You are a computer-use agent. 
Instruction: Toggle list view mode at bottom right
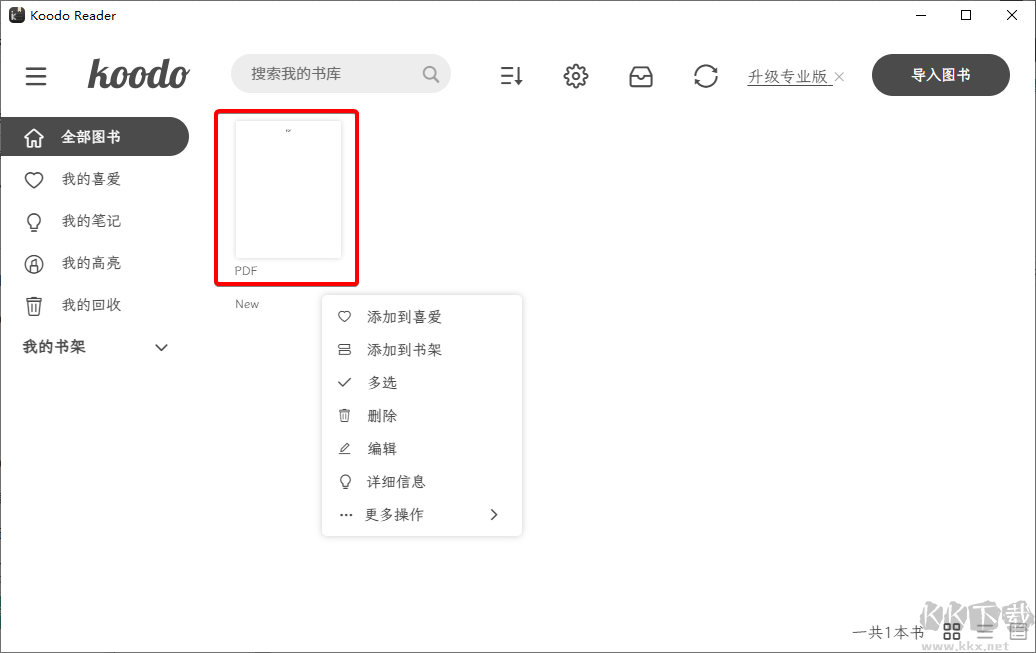983,631
